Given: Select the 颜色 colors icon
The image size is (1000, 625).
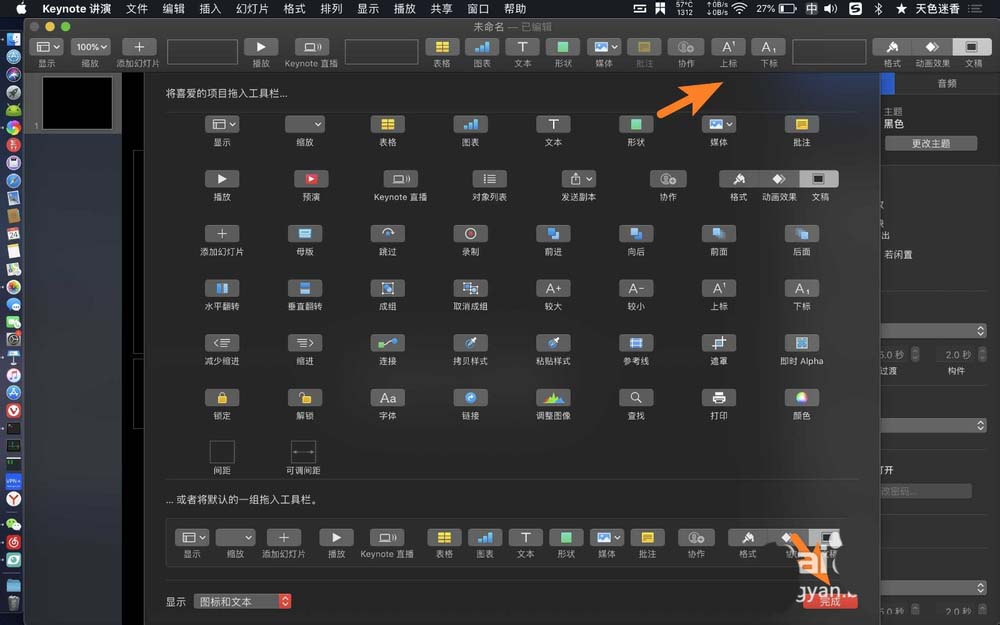Looking at the screenshot, I should pos(802,398).
